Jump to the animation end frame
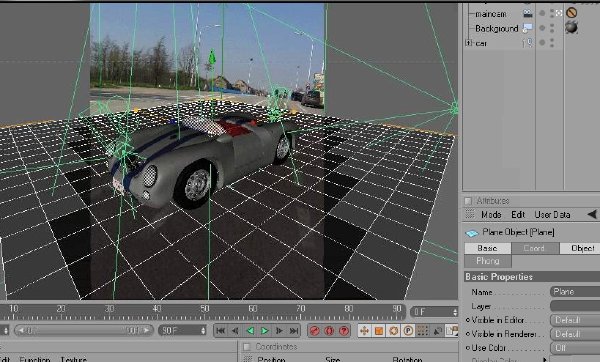 tap(294, 331)
